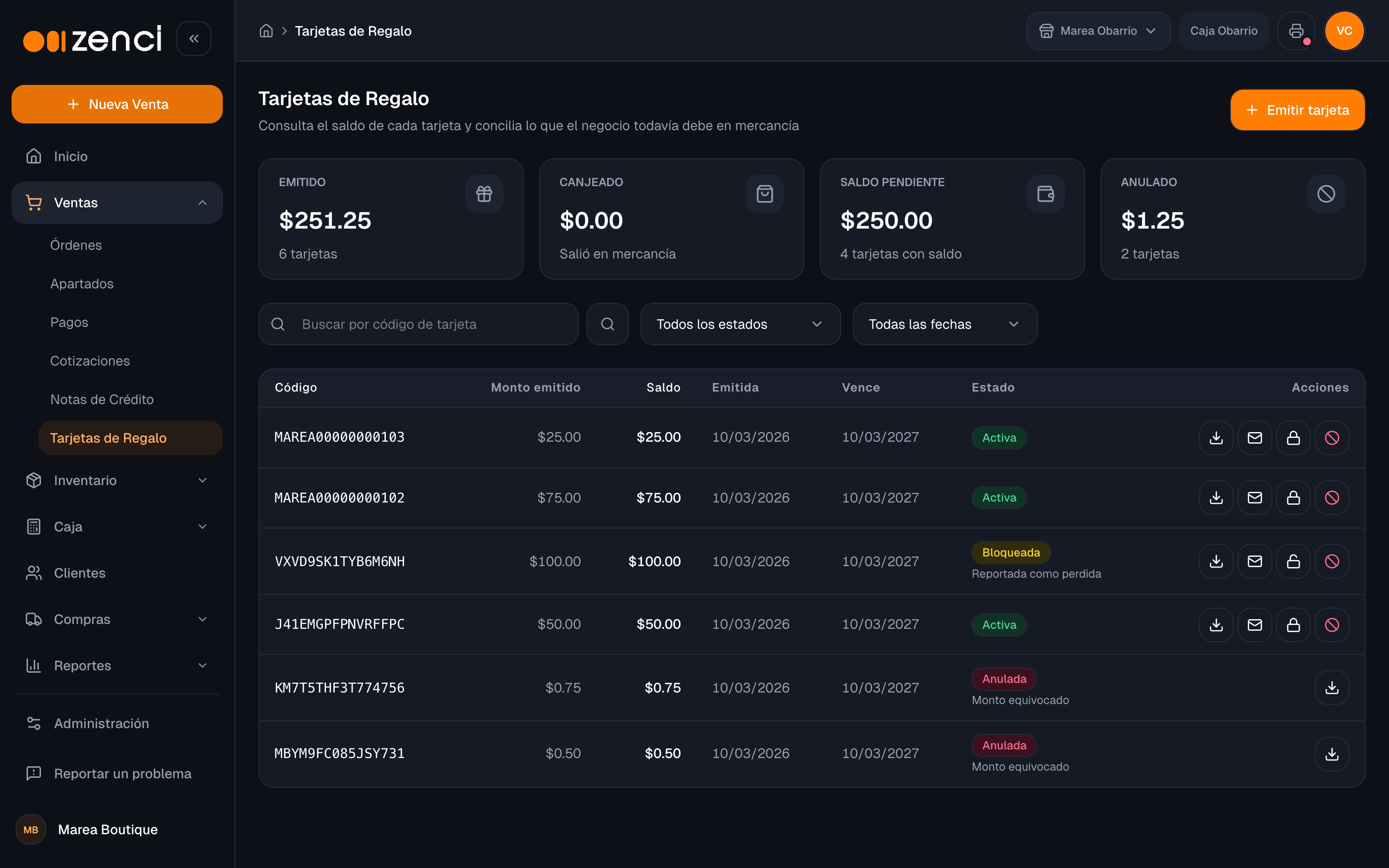Download voided card KM7T5THF3T774756
This screenshot has height=868, width=1389.
point(1332,688)
